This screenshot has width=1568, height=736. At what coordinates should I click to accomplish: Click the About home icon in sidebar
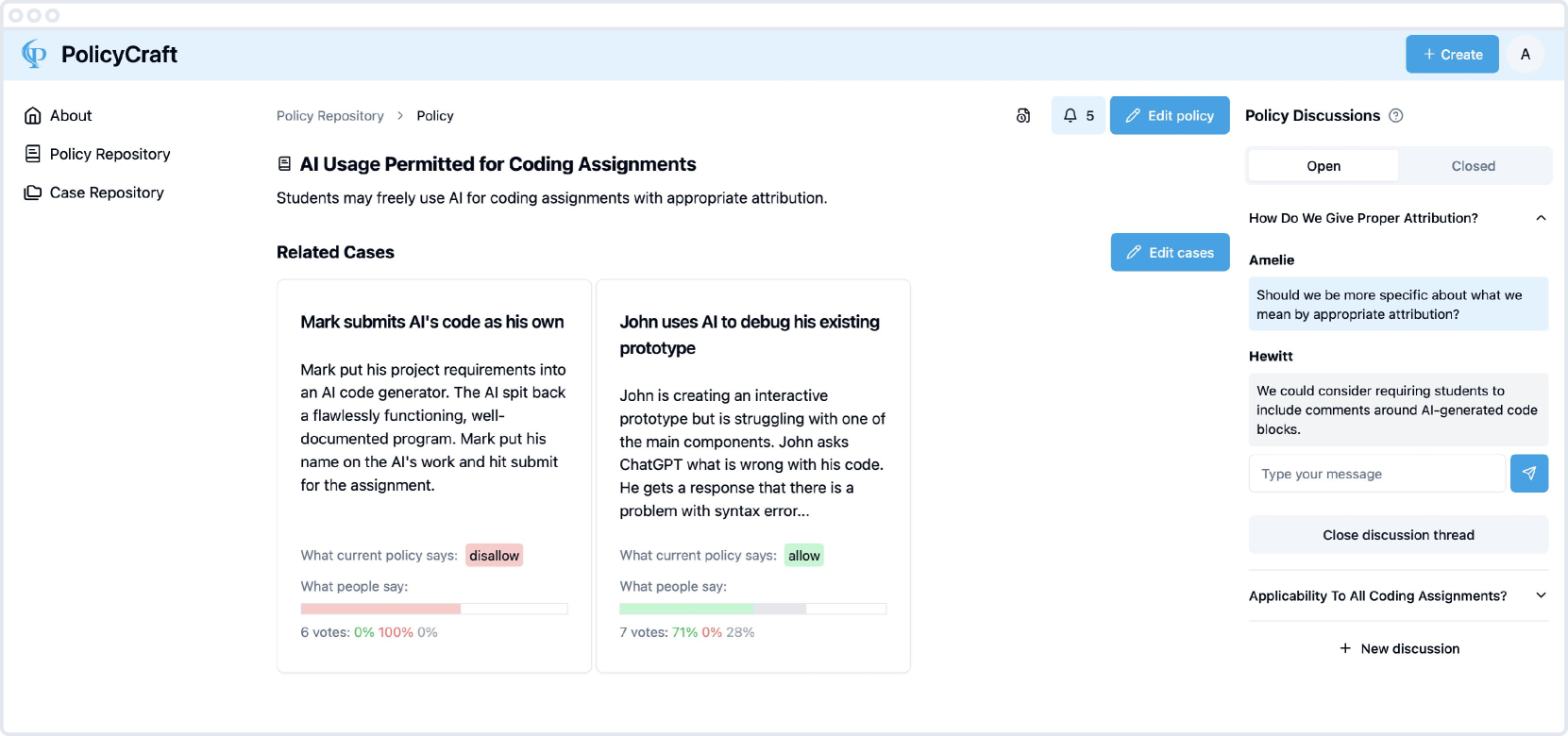click(33, 116)
